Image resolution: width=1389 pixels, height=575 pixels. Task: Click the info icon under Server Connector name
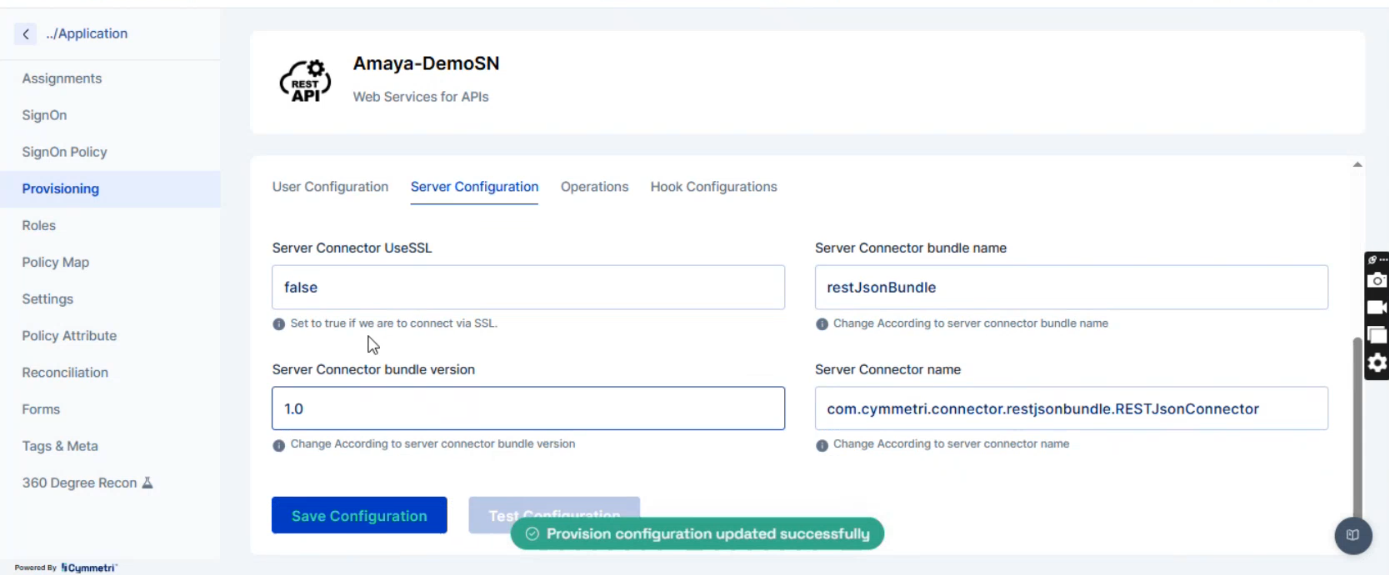click(822, 445)
